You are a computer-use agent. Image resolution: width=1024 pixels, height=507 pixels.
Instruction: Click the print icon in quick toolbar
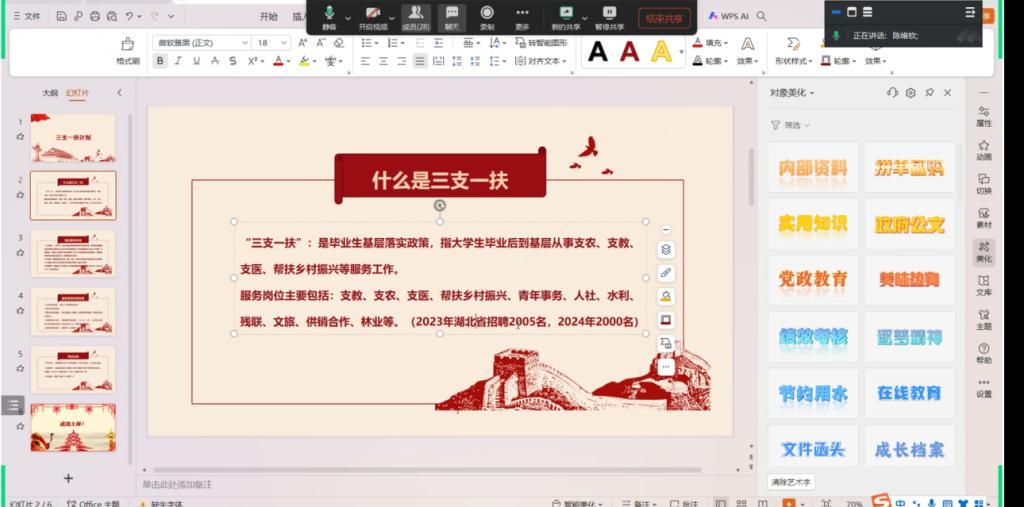click(x=95, y=16)
